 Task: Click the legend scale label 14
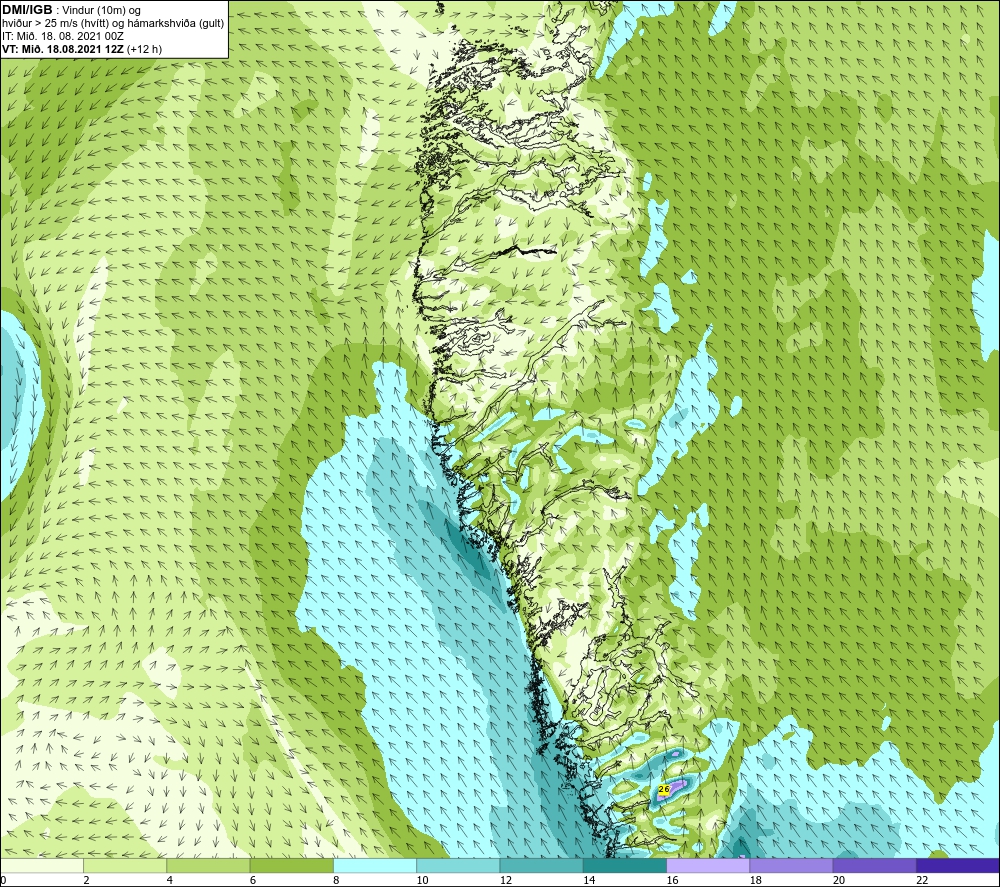[589, 880]
